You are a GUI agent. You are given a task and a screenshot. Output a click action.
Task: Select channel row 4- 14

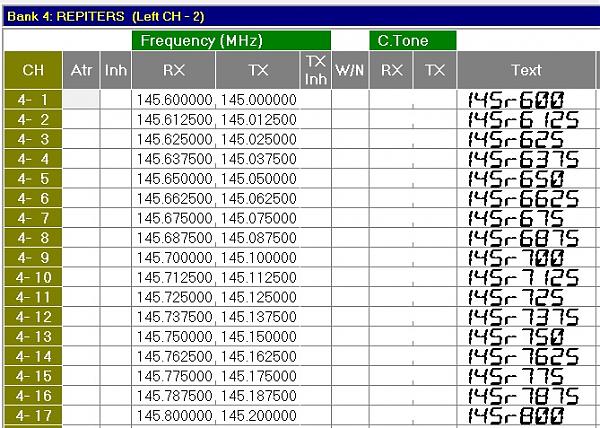click(x=33, y=356)
